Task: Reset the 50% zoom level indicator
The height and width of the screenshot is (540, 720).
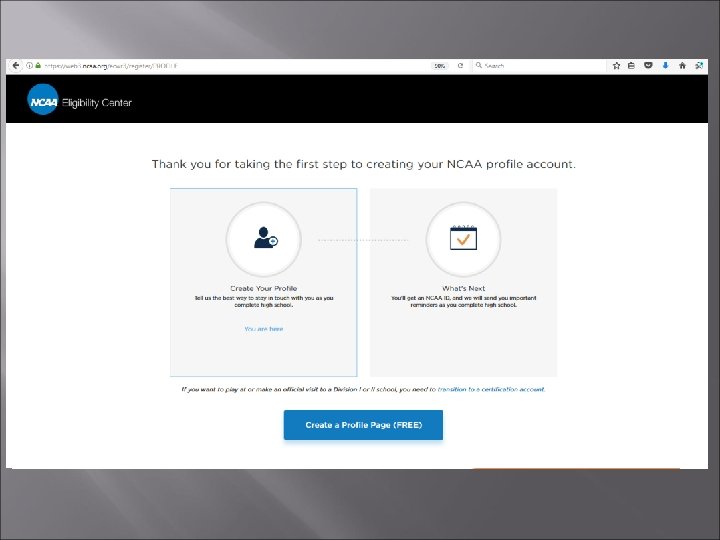Action: [x=439, y=66]
